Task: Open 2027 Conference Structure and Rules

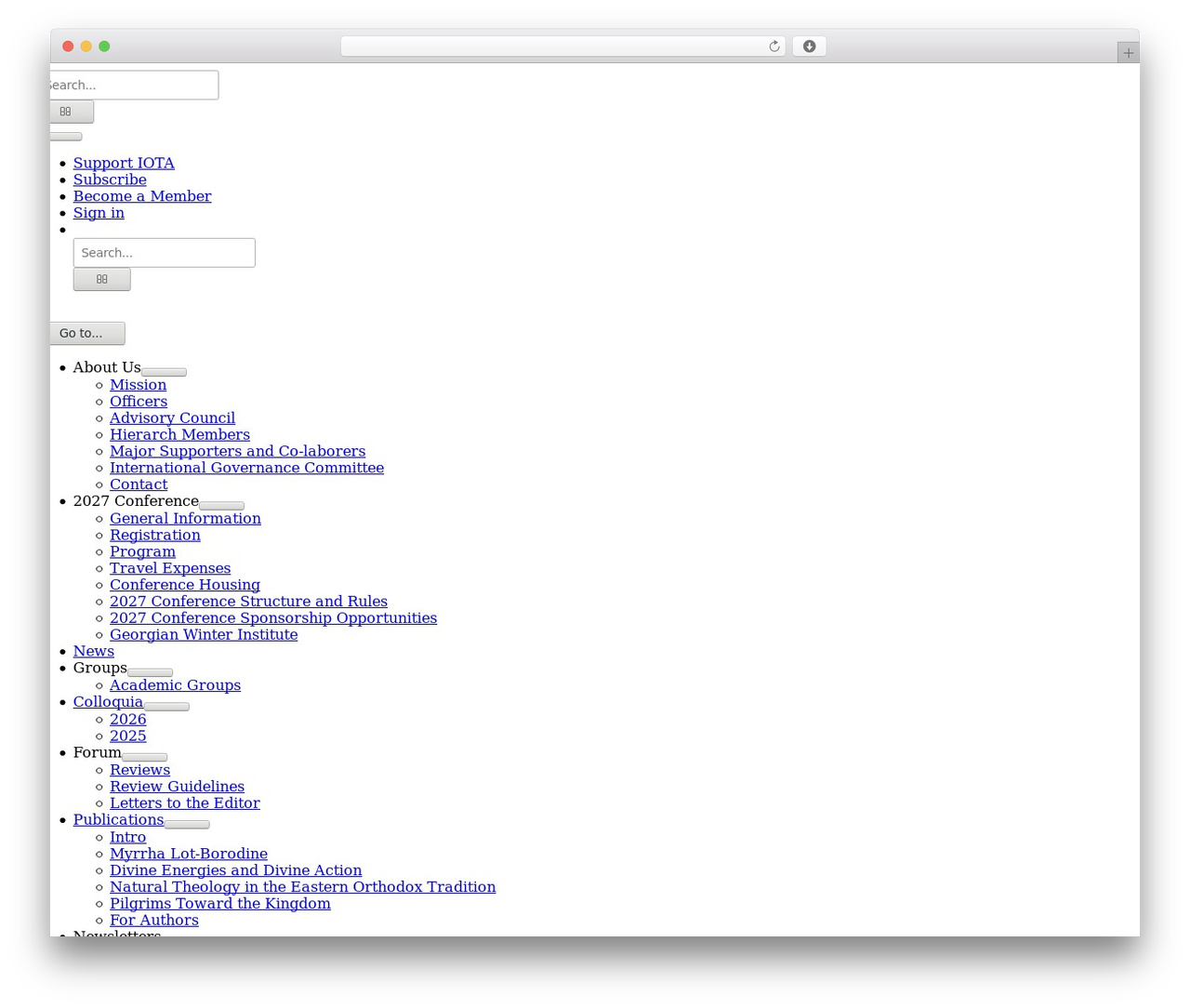Action: (248, 602)
